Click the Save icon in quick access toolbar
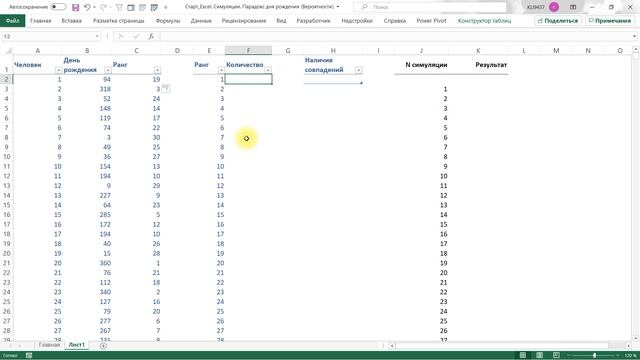 click(76, 7)
